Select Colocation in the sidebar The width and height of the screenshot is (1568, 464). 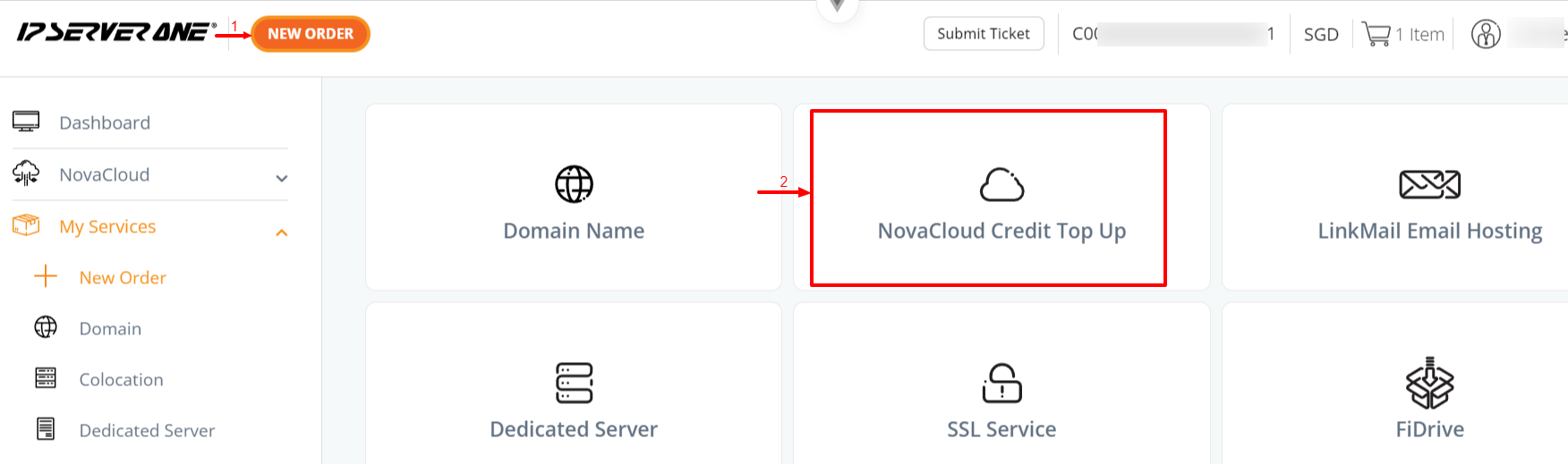[121, 379]
